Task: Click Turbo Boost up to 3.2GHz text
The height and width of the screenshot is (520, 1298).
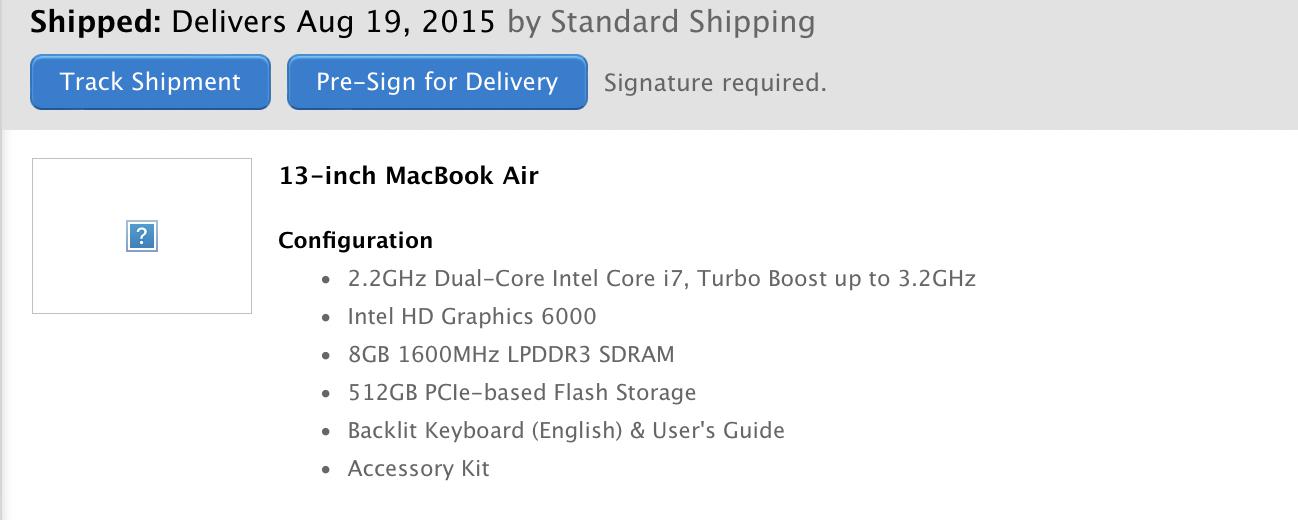Action: pyautogui.click(x=837, y=278)
